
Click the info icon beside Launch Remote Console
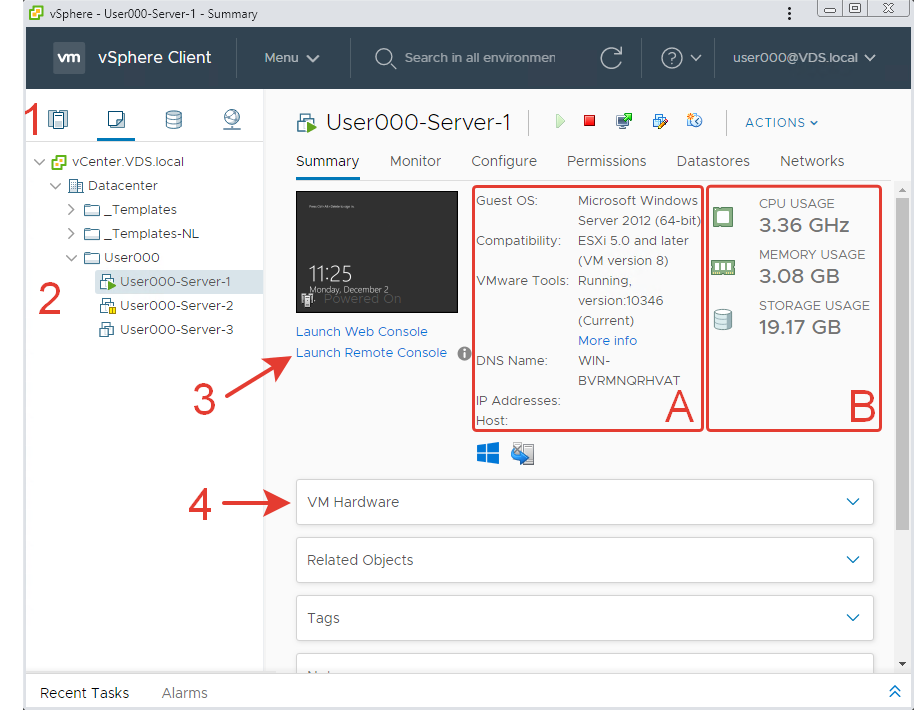(x=464, y=353)
